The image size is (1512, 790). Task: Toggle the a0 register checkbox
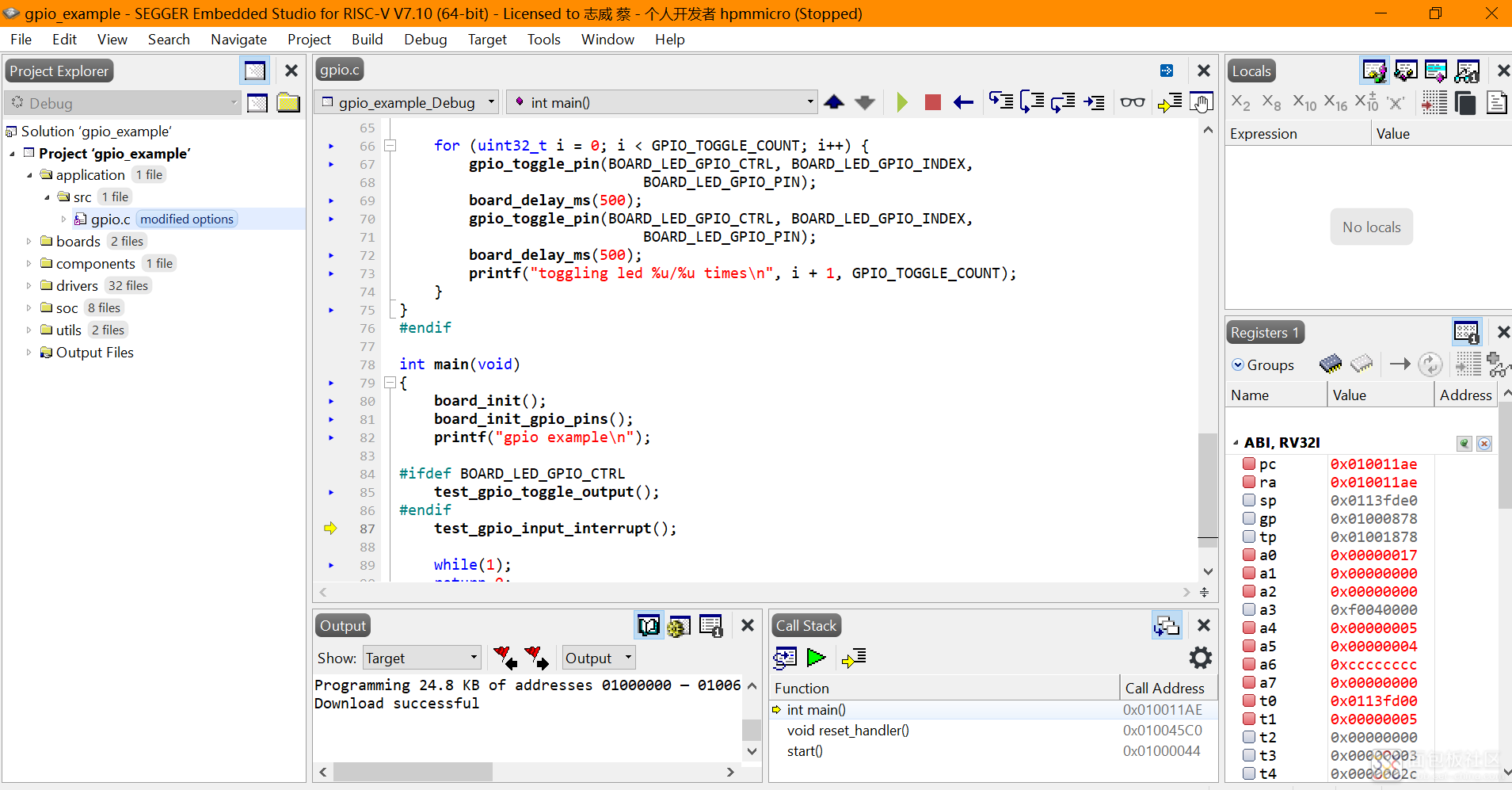click(1249, 555)
